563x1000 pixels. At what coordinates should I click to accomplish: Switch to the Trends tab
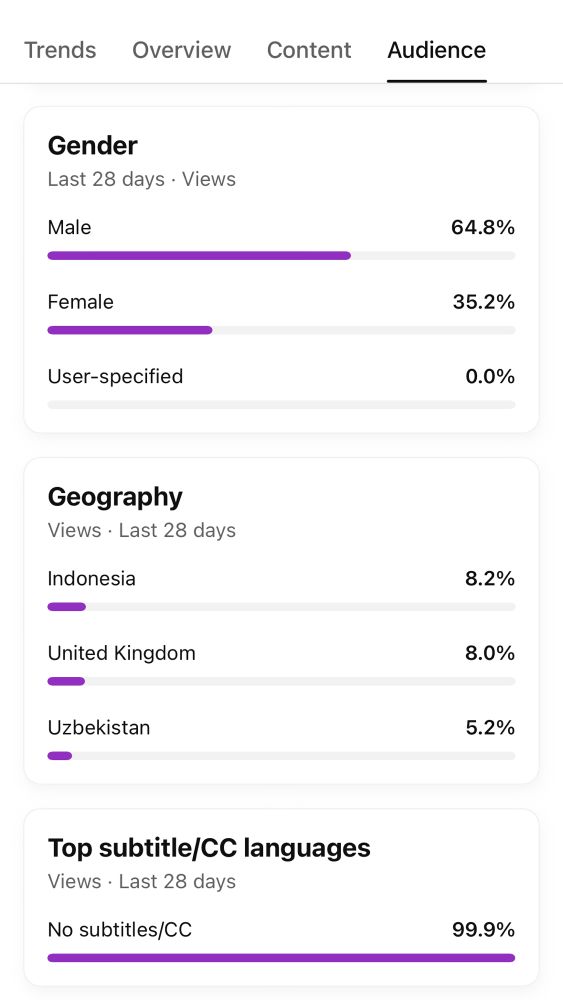coord(60,50)
